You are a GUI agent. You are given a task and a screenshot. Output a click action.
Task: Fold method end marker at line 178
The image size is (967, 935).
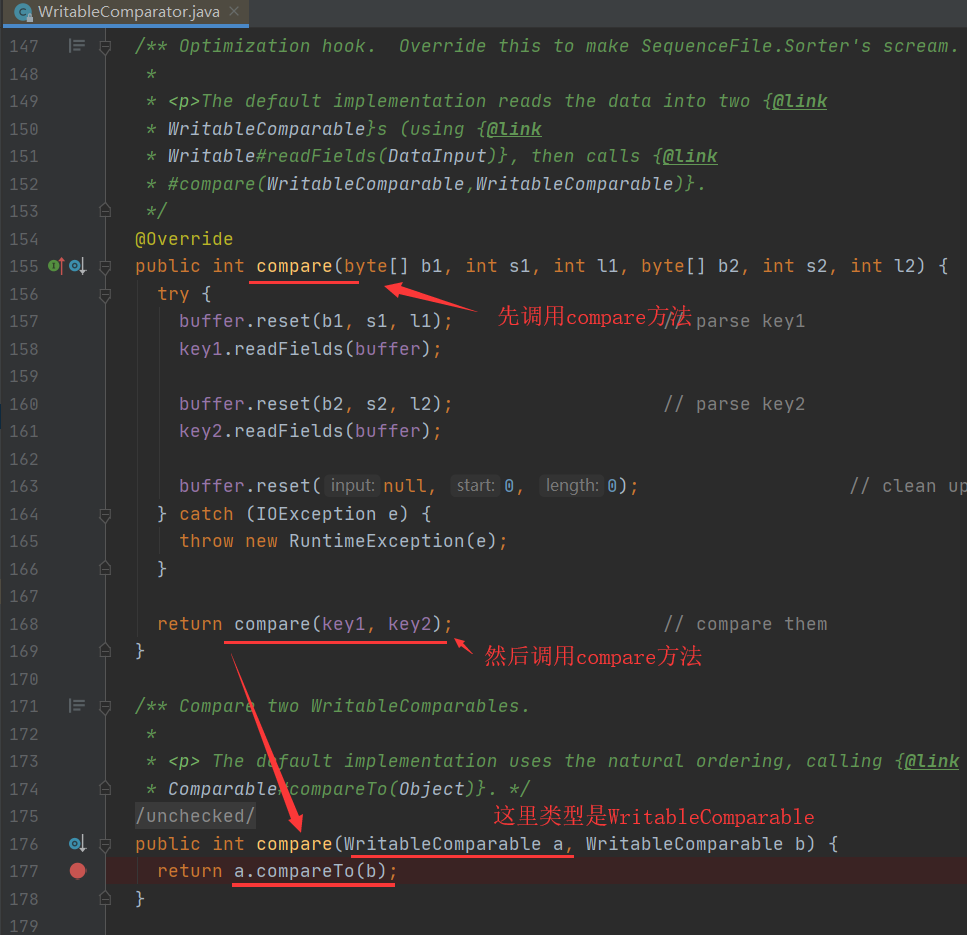click(x=105, y=899)
